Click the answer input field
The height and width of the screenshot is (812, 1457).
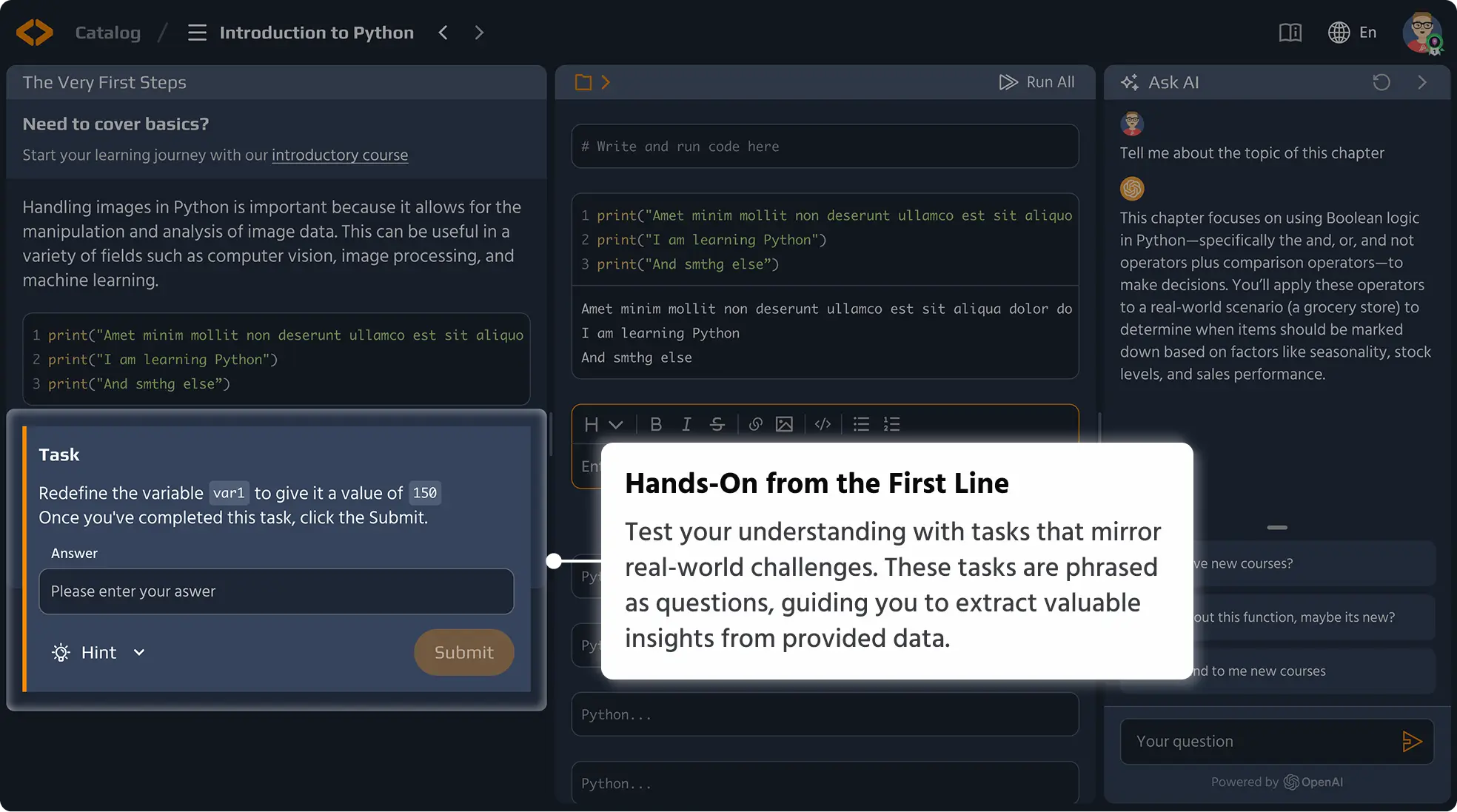[276, 591]
